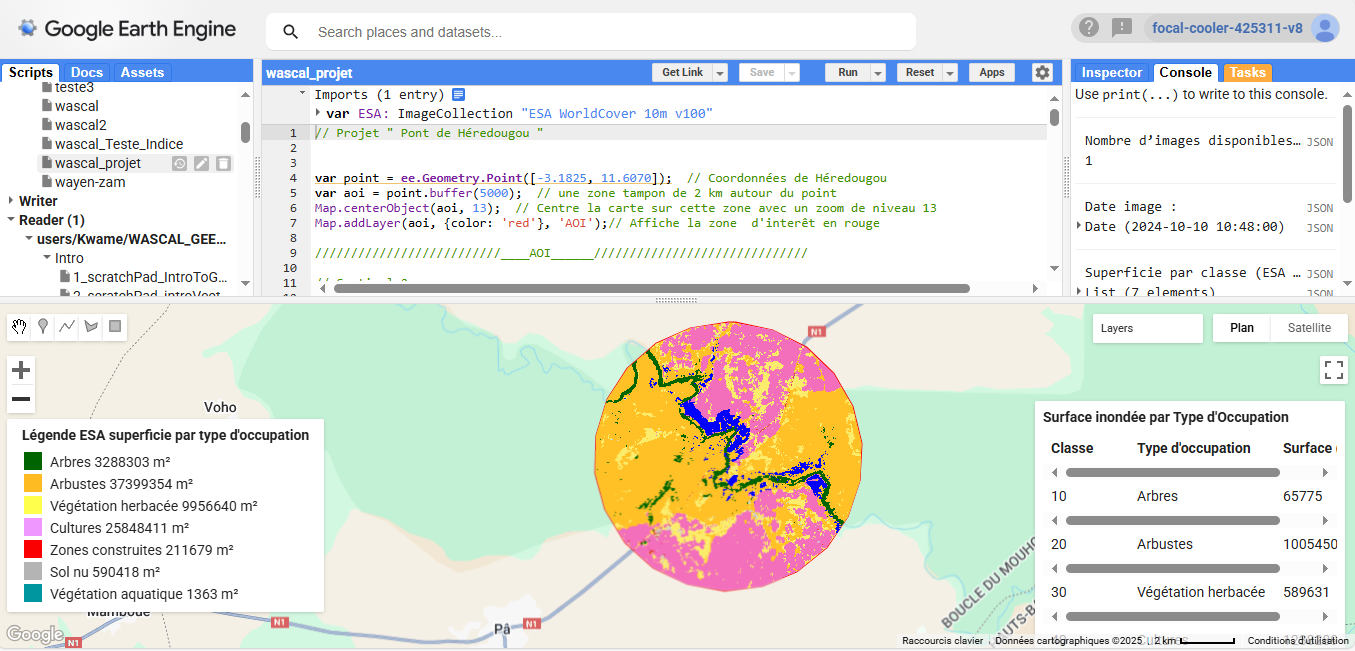Click the code editor horizontal scrollbar

click(652, 288)
